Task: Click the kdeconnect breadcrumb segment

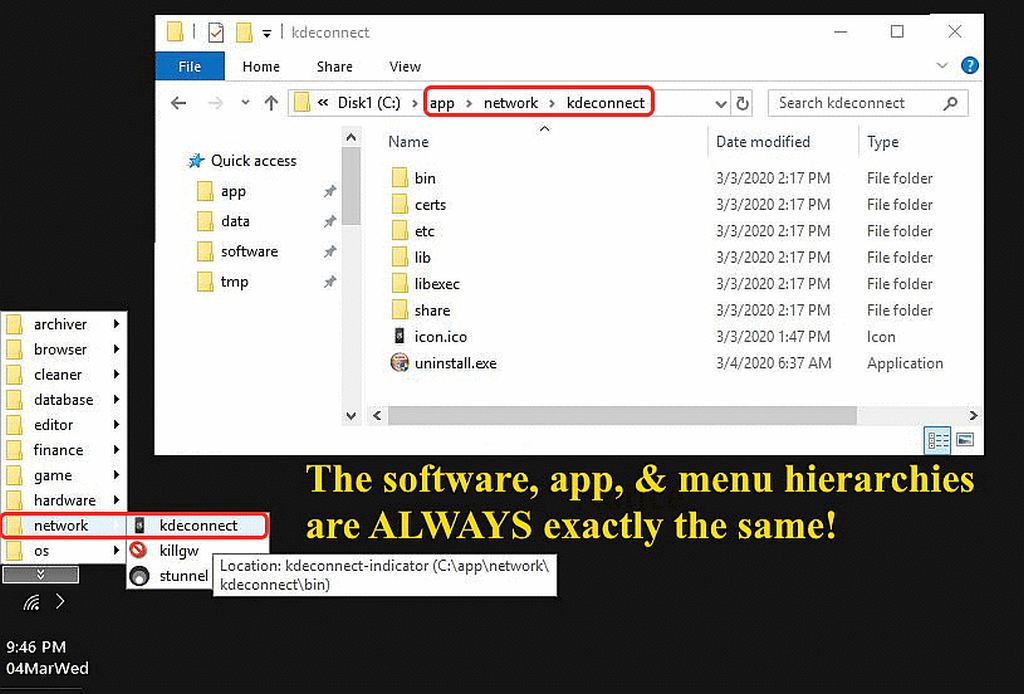Action: pos(605,103)
